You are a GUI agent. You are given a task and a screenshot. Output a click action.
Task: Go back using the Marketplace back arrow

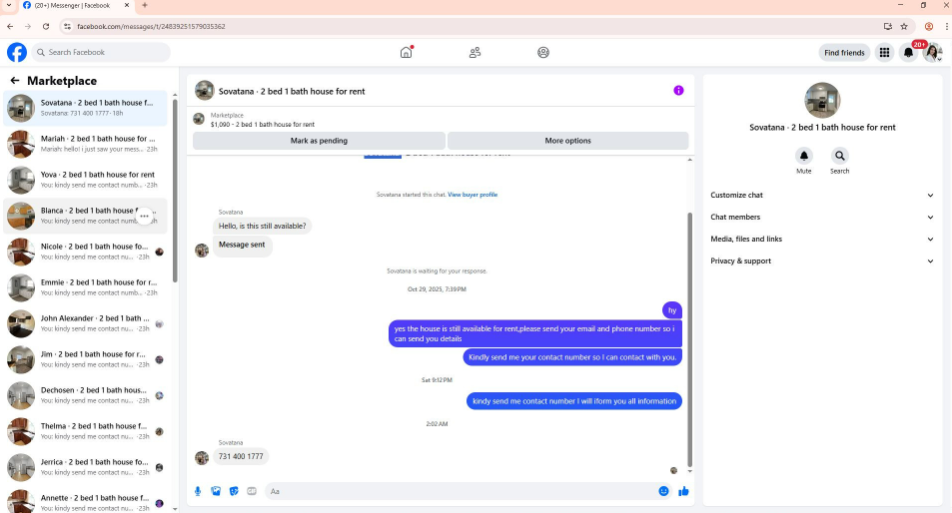(x=15, y=80)
